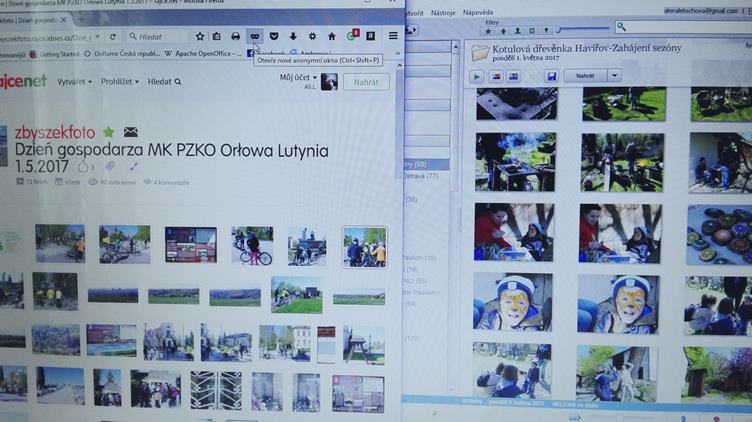This screenshot has height=422, width=752.
Task: Play the slideshow in Picasa album
Action: click(476, 76)
